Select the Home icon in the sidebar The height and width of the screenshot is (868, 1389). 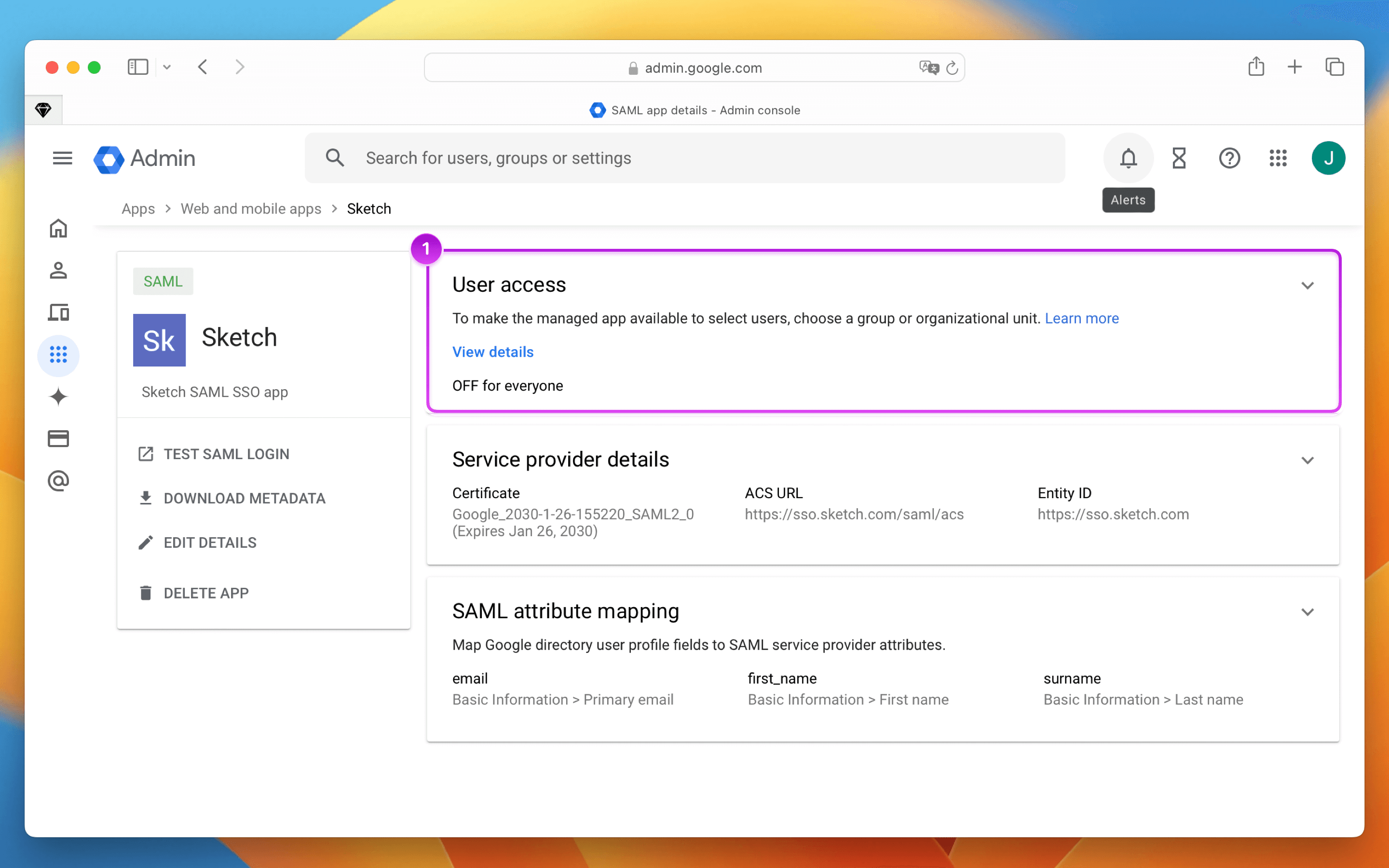pyautogui.click(x=58, y=228)
